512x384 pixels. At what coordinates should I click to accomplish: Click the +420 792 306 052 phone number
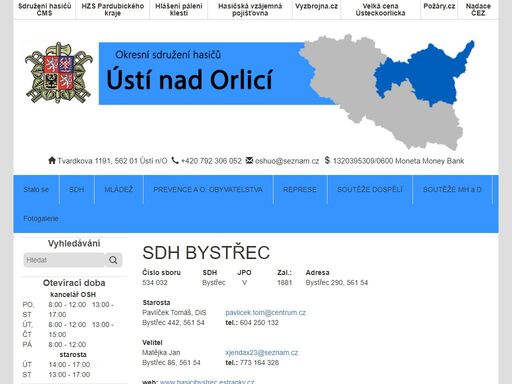click(x=211, y=161)
